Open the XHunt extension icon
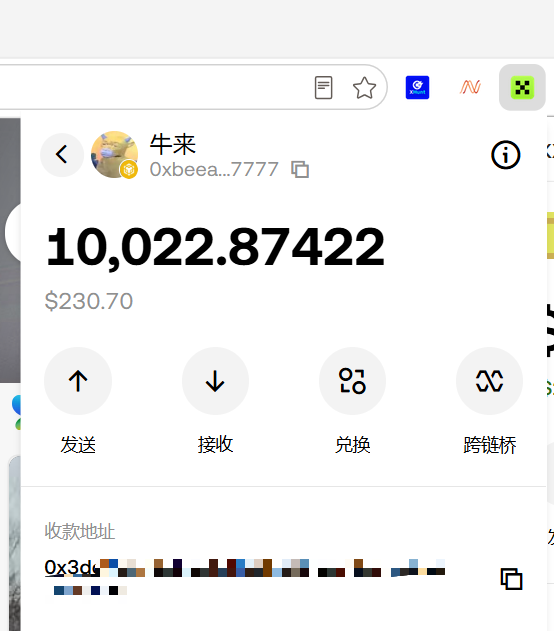 coord(417,87)
